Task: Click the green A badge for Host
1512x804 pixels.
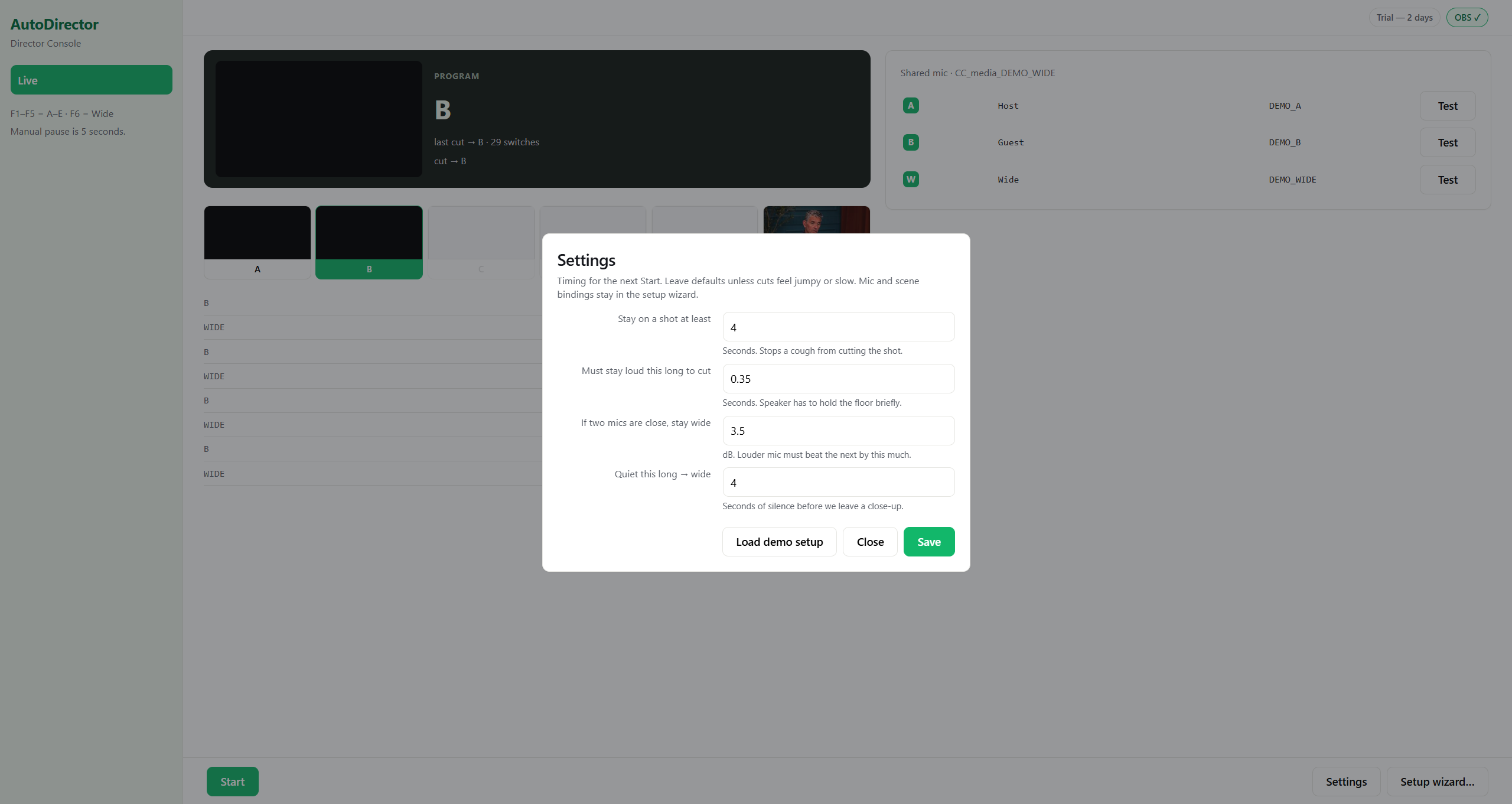Action: click(911, 106)
